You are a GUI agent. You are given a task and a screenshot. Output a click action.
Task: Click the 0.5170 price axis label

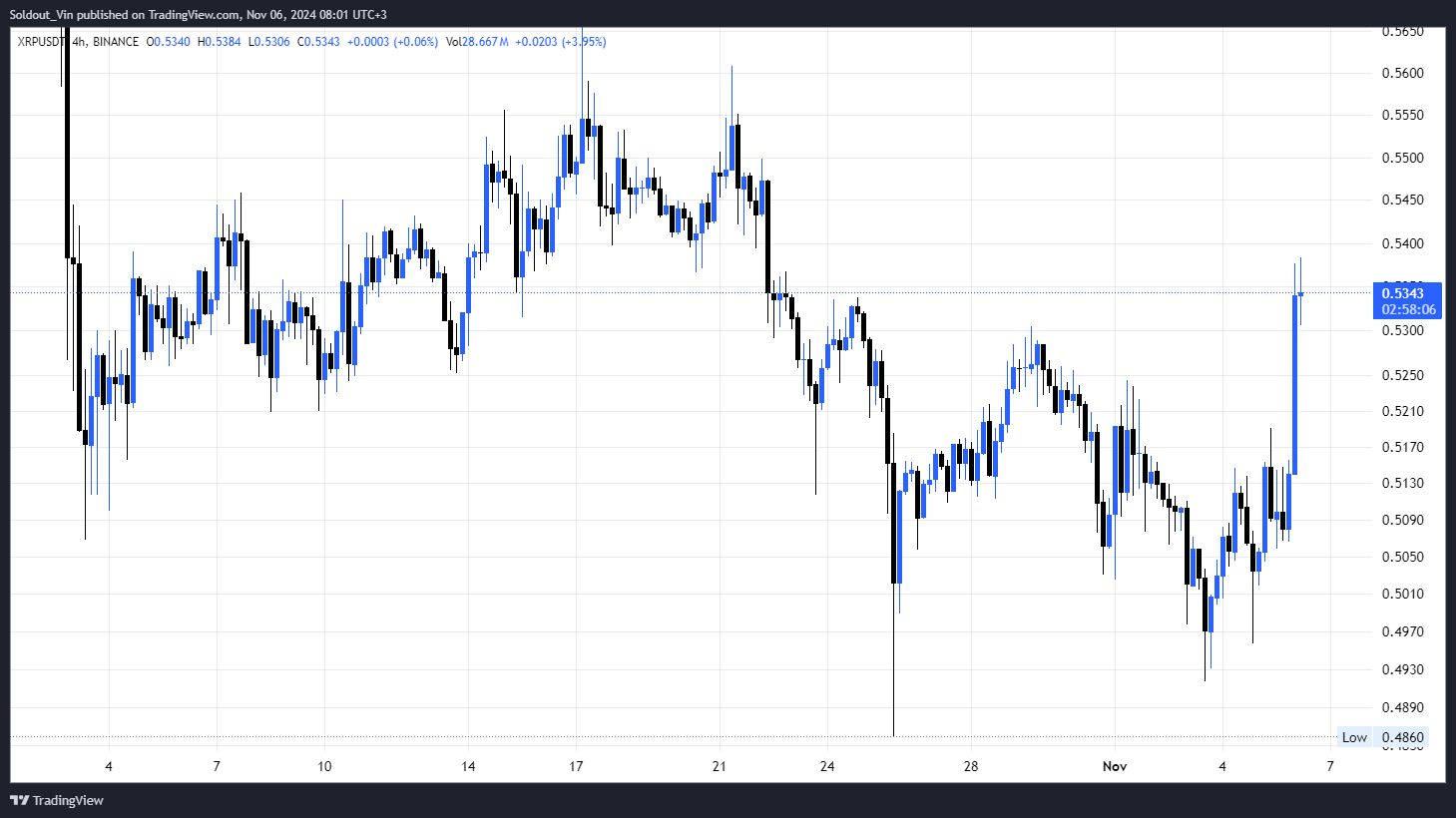[1402, 447]
